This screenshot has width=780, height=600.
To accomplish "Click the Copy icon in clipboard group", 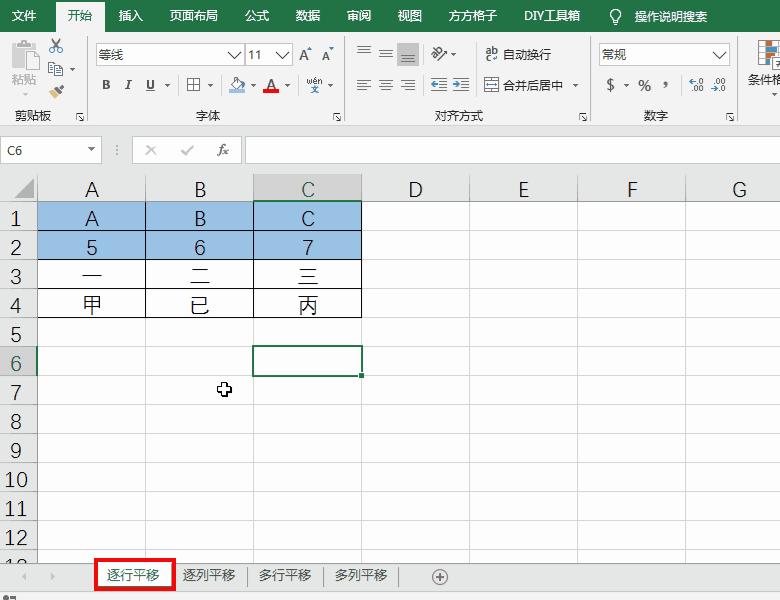I will click(x=55, y=69).
